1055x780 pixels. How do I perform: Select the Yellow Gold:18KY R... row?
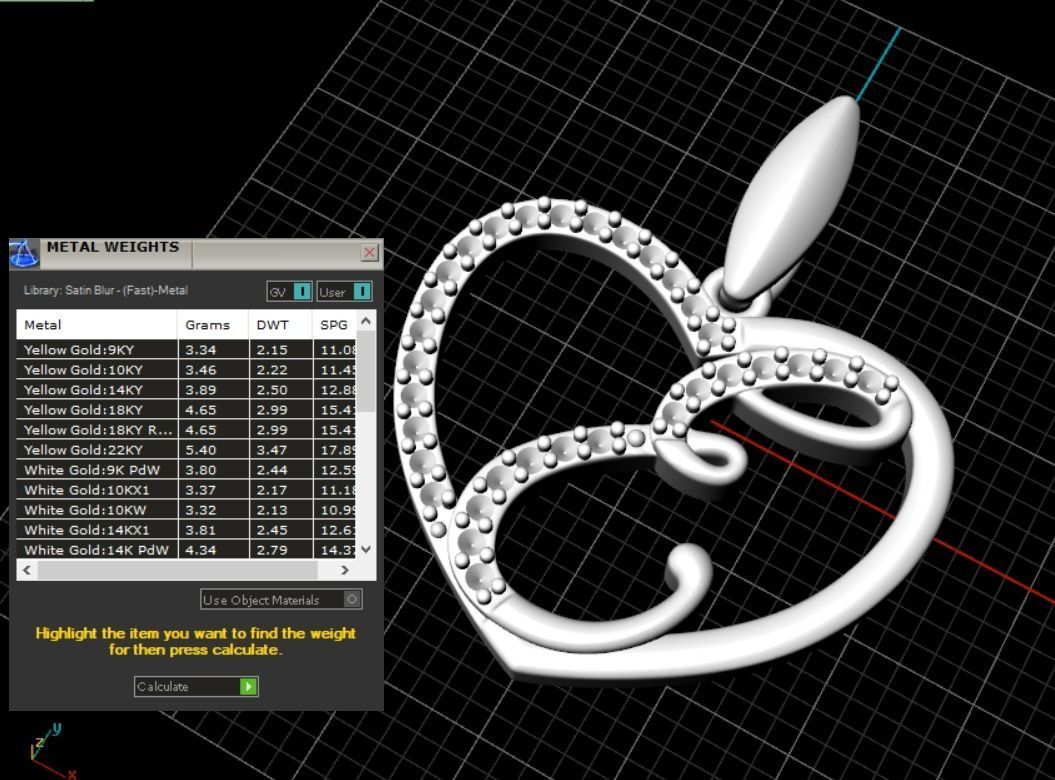(186, 429)
